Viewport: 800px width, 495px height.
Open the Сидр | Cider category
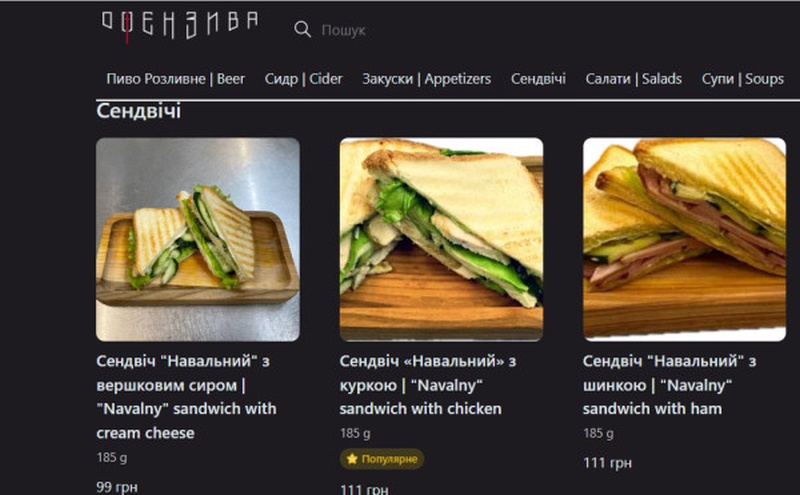(304, 79)
